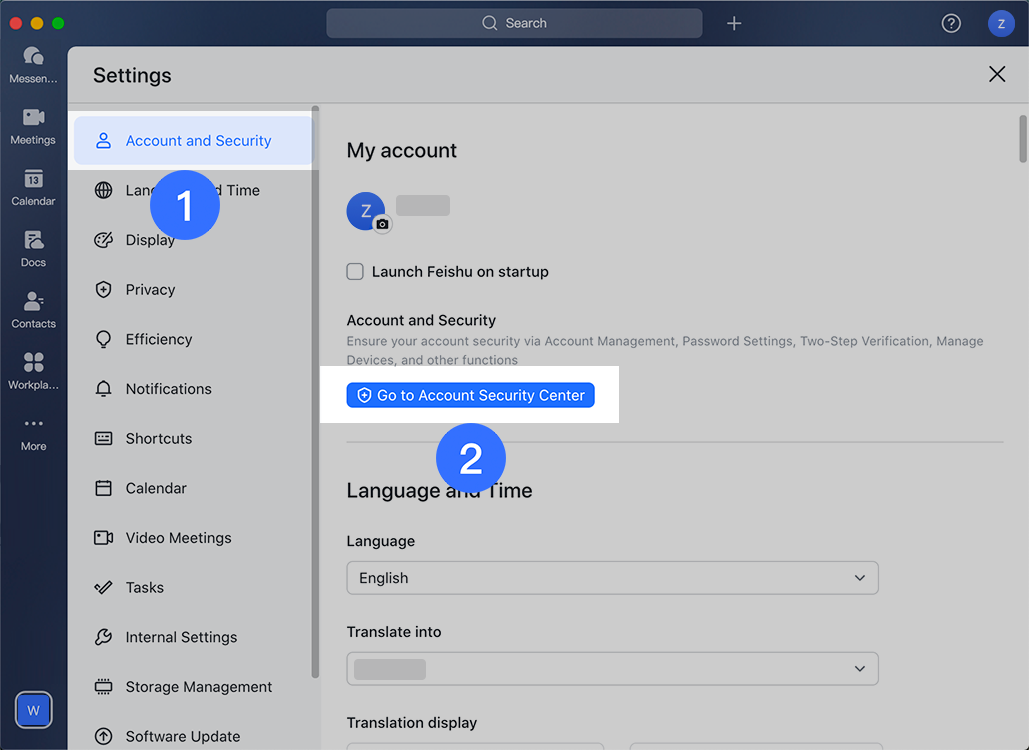Open Docs from the sidebar
Image resolution: width=1029 pixels, height=750 pixels.
33,248
